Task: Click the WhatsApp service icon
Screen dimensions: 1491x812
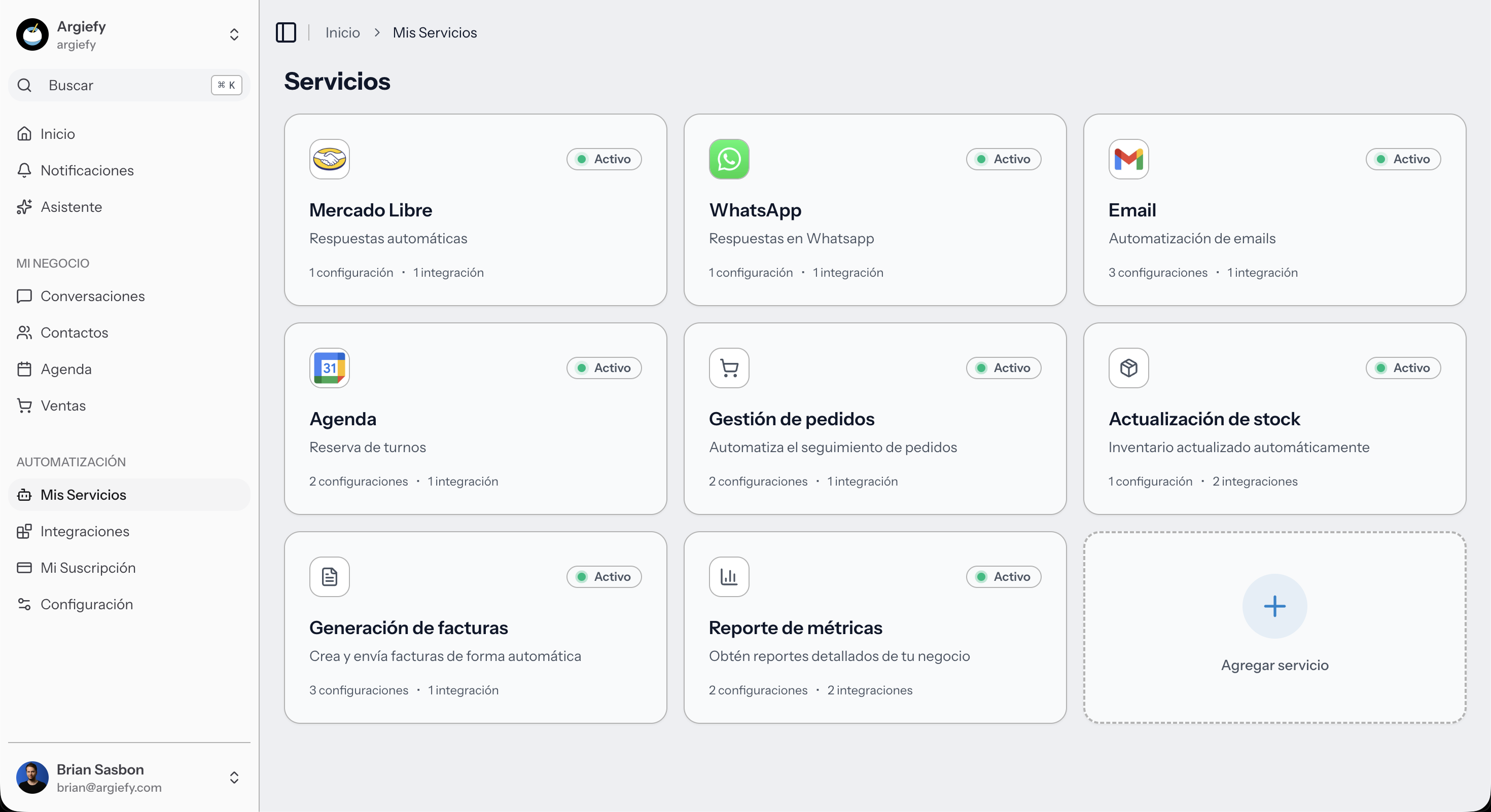Action: 729,159
